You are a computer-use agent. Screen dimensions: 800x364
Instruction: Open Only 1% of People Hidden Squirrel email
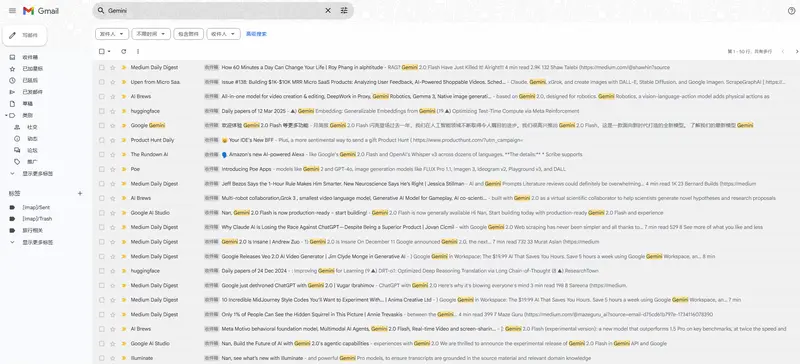pos(446,314)
